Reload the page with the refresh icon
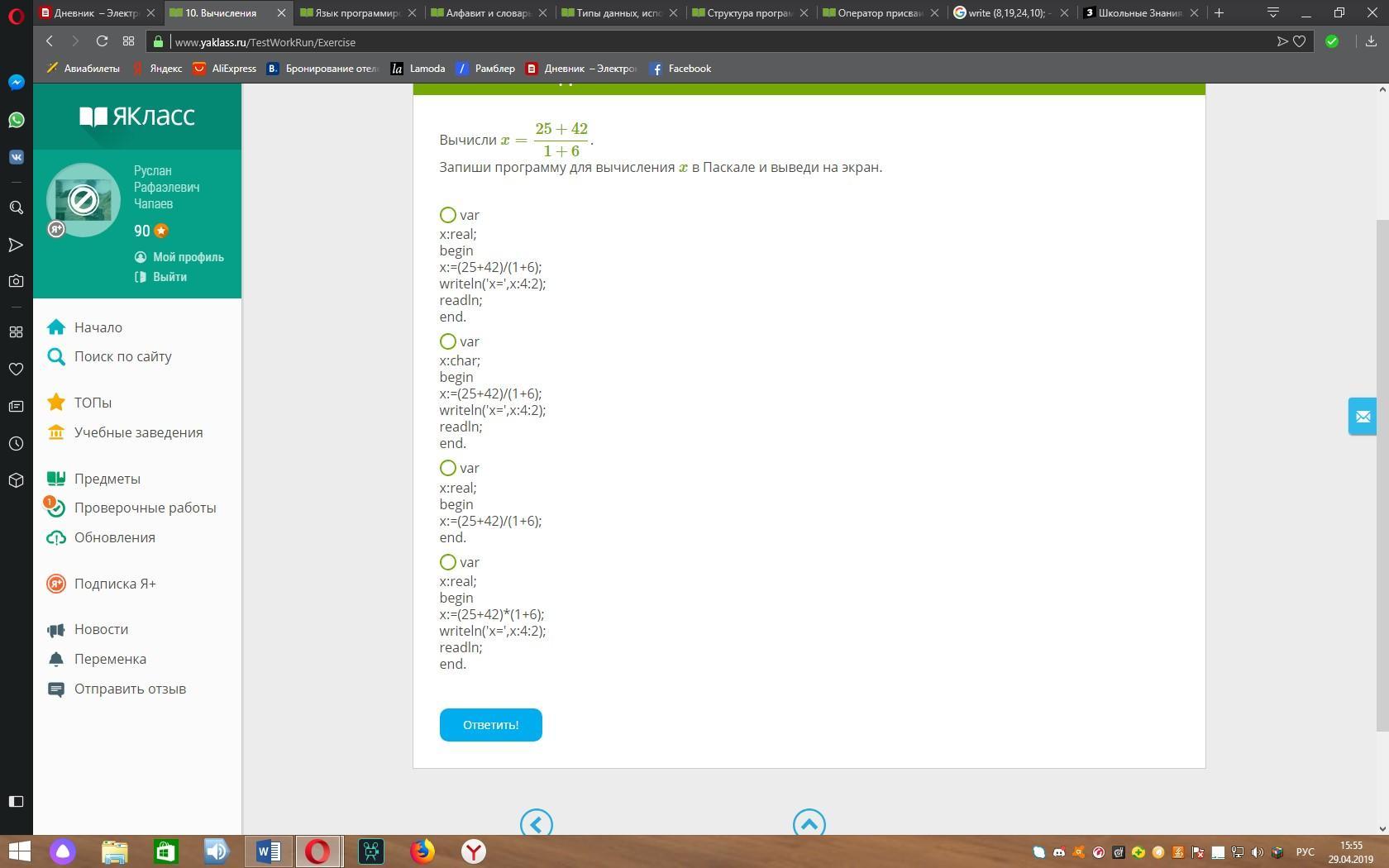 pos(102,41)
